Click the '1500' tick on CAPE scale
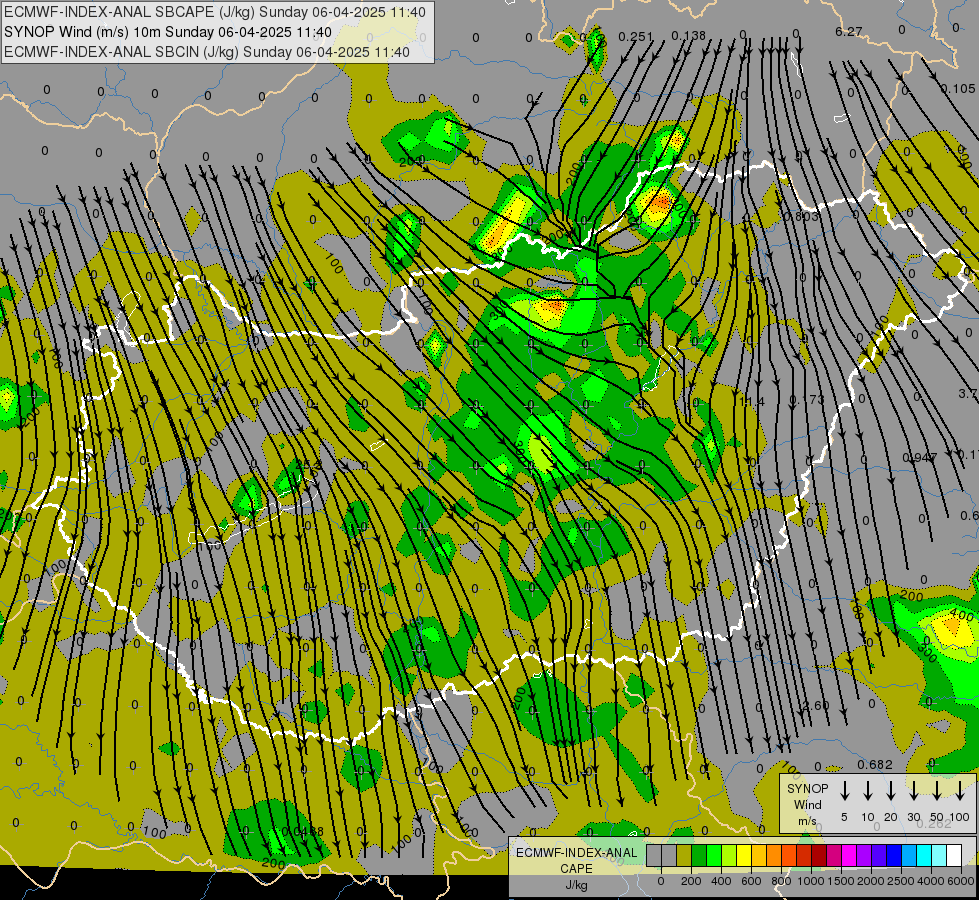The image size is (979, 900). point(841,881)
